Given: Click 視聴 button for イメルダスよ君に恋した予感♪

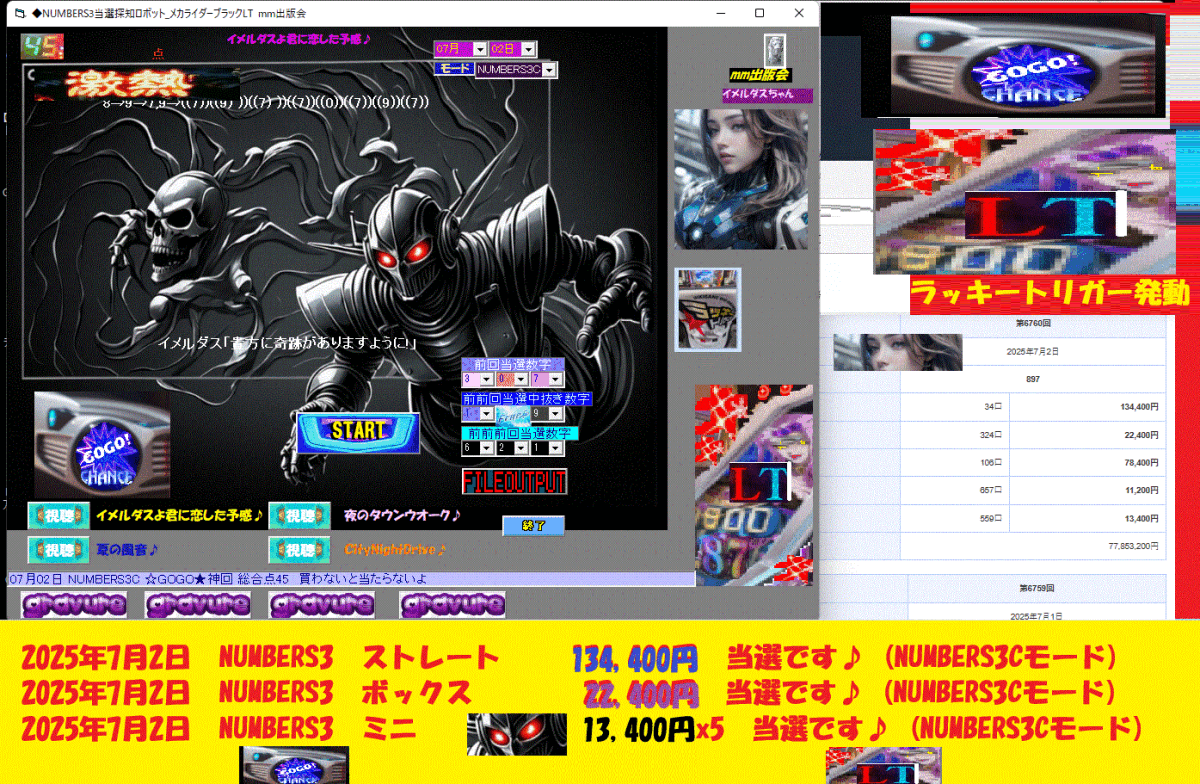Looking at the screenshot, I should coord(58,516).
